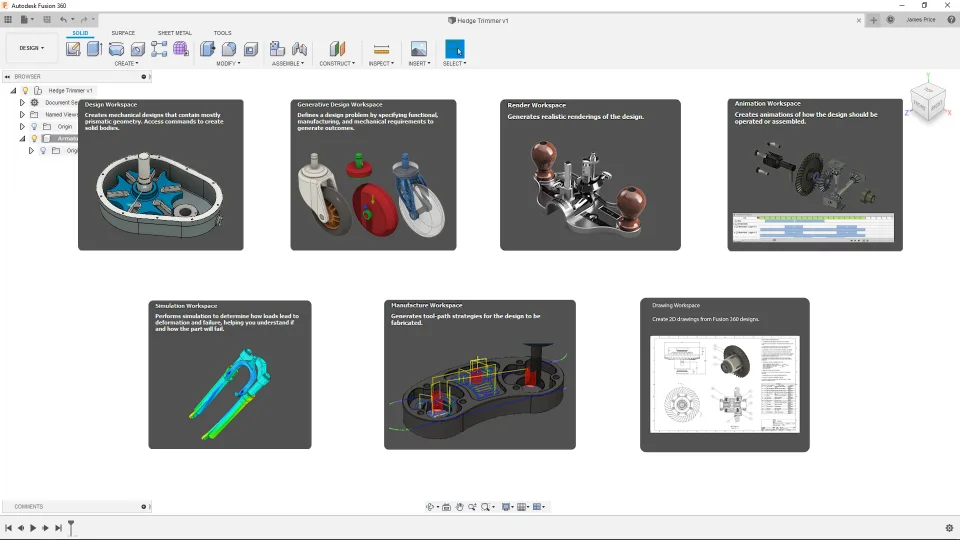960x540 pixels.
Task: Open the INSPECT dropdown menu
Action: [381, 64]
